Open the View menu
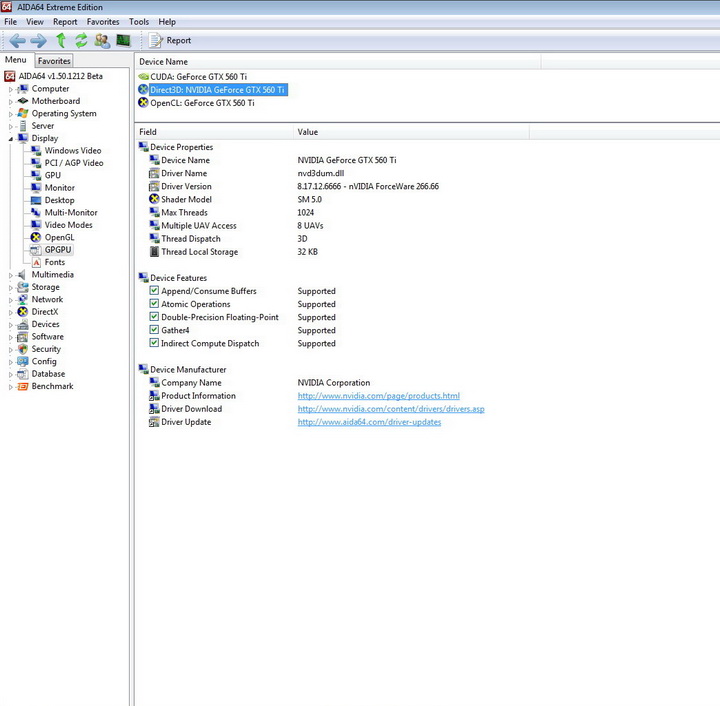This screenshot has width=720, height=706. click(34, 22)
